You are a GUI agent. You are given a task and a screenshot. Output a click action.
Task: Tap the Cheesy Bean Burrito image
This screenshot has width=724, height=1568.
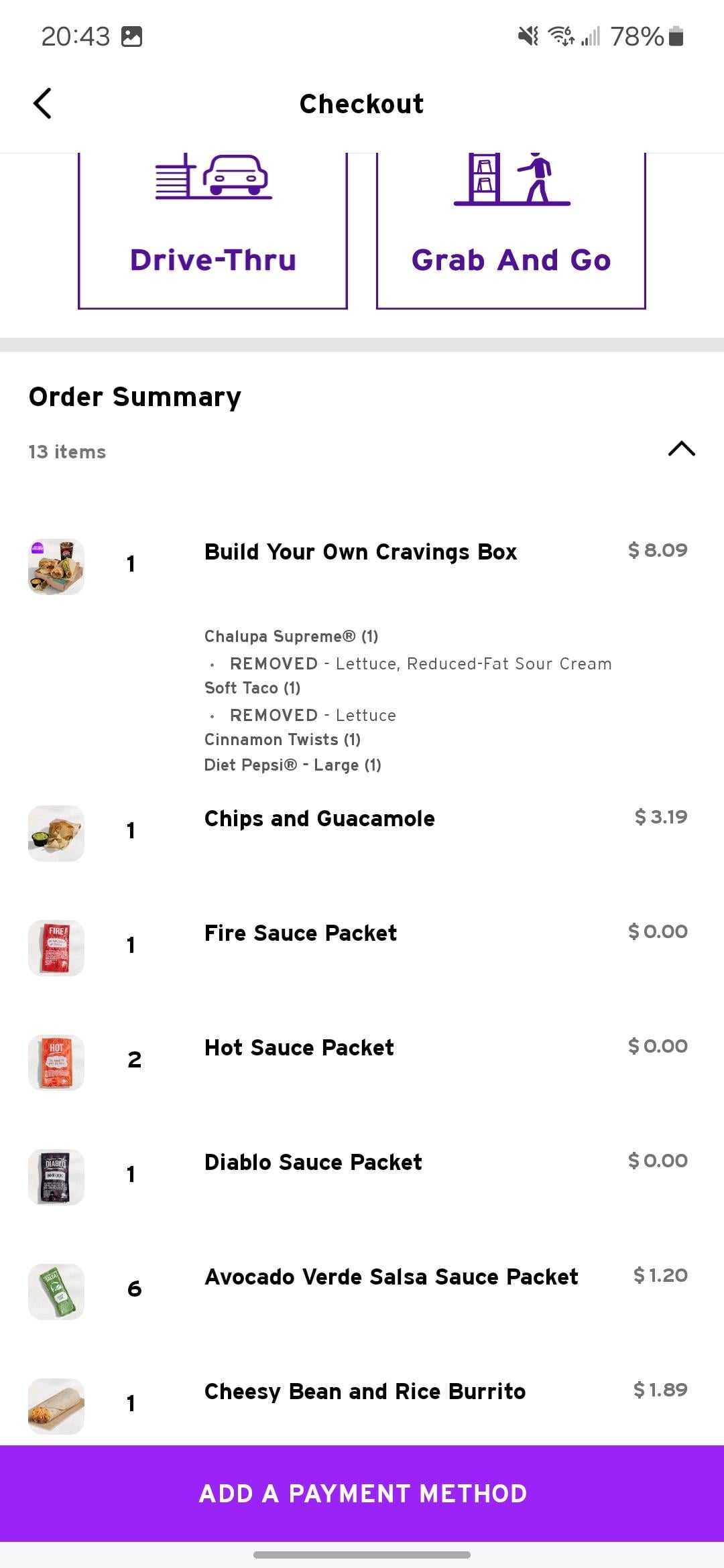[56, 1406]
